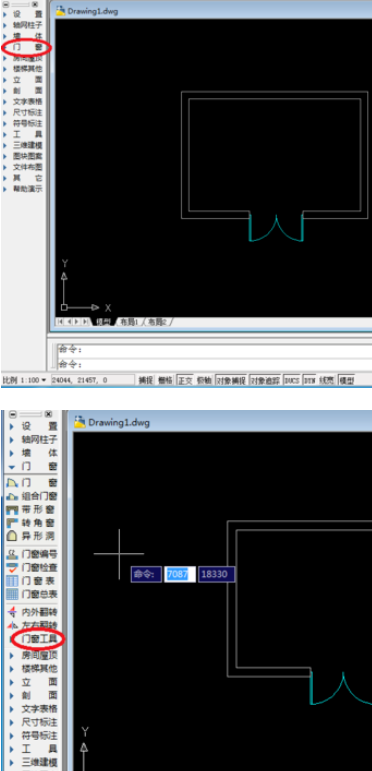Toggle 线宽 lineweight display
The height and width of the screenshot is (771, 372).
coord(326,380)
